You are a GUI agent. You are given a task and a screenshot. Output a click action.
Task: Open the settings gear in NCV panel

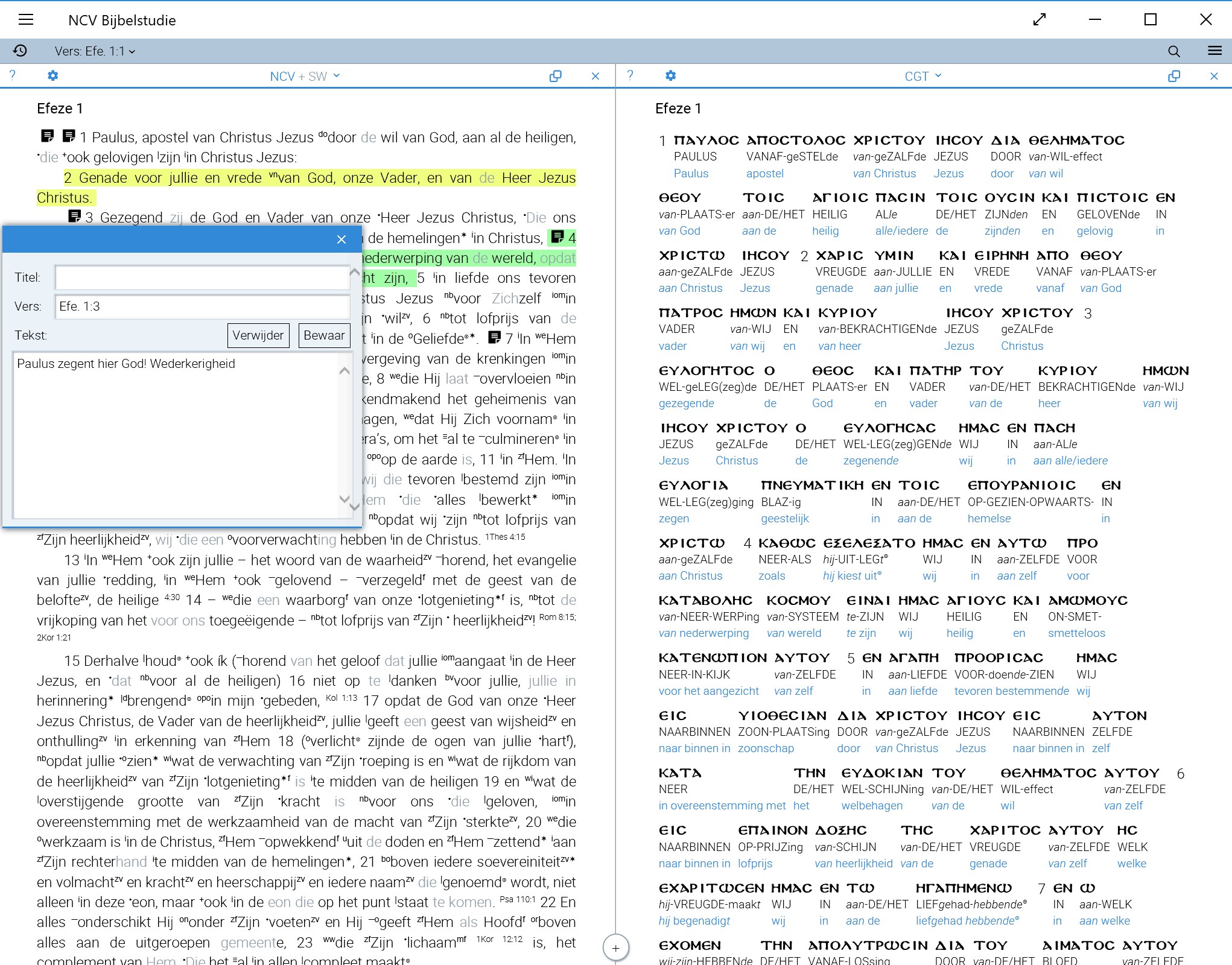pyautogui.click(x=53, y=76)
